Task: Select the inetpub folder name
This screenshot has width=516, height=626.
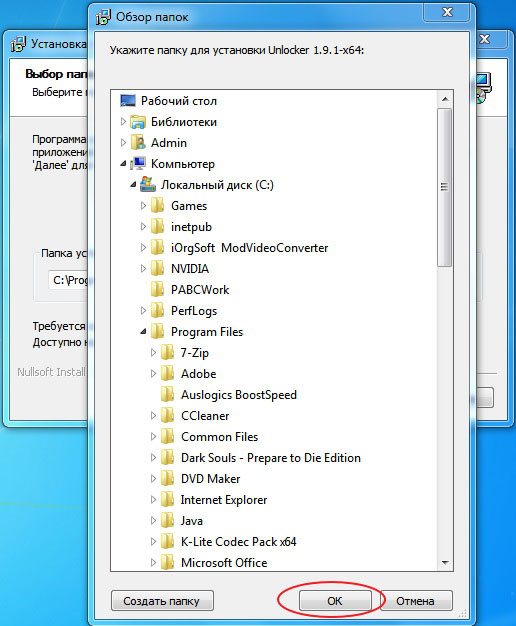Action: [x=191, y=227]
